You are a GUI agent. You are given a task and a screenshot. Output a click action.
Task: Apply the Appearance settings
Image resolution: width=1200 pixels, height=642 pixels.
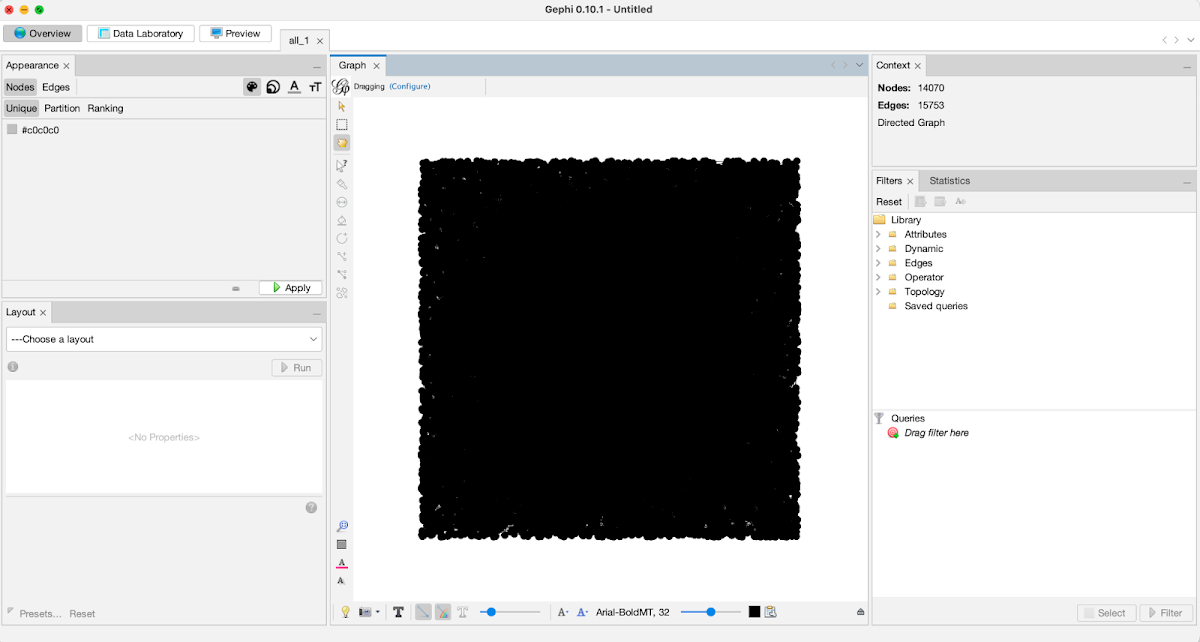(x=290, y=287)
